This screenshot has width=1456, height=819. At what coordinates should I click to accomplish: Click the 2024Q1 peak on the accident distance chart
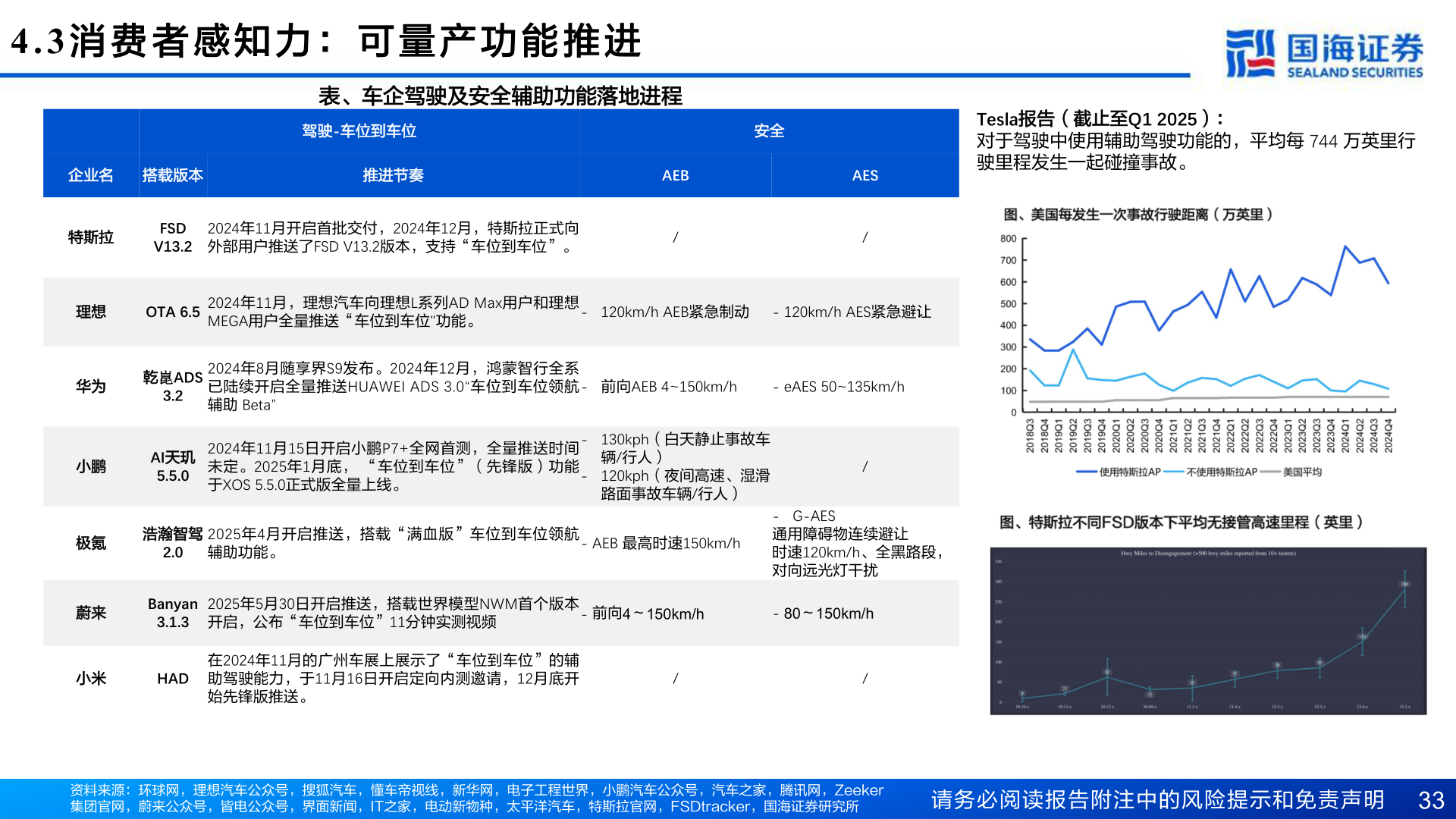click(x=1345, y=246)
